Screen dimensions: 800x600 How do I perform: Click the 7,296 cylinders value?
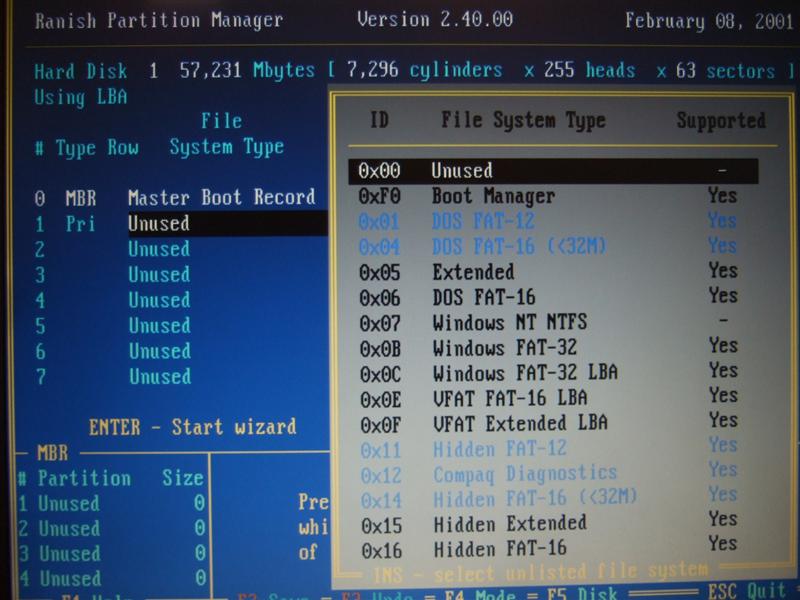pyautogui.click(x=424, y=70)
